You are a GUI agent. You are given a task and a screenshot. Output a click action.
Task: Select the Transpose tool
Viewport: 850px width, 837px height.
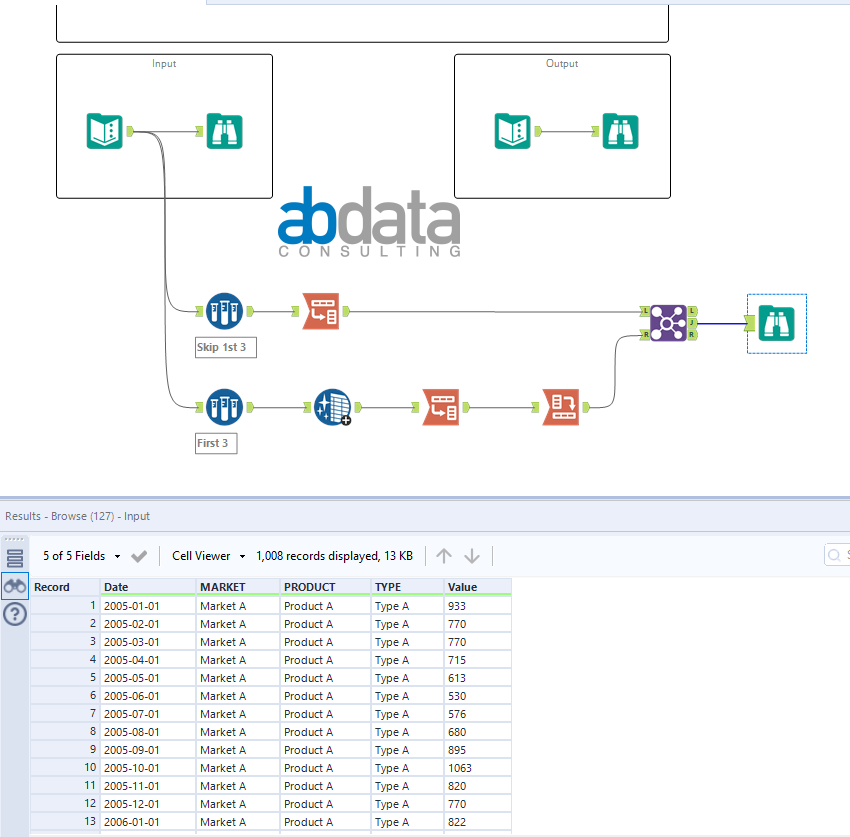pos(561,407)
